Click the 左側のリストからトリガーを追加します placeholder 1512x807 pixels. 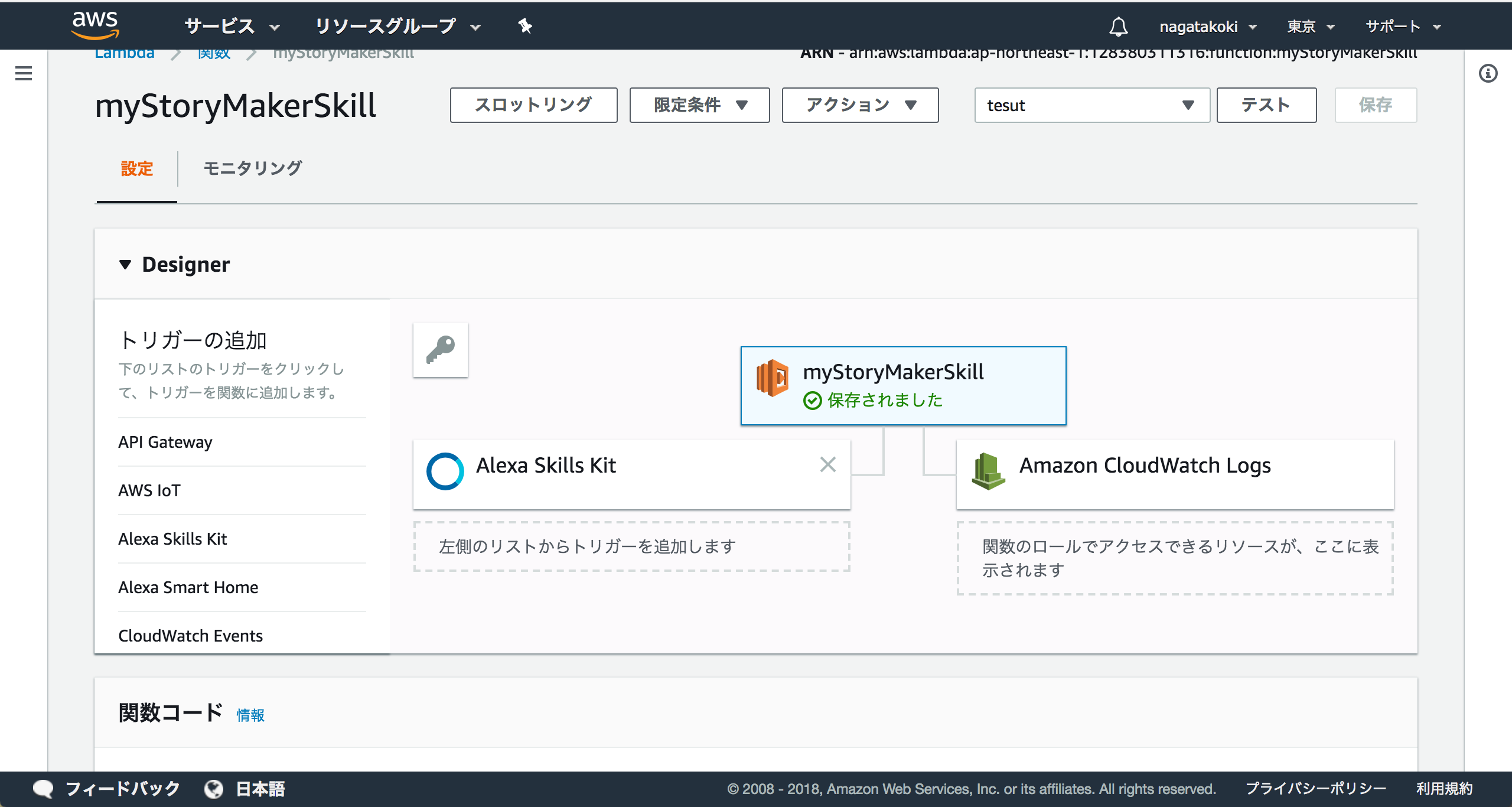631,546
